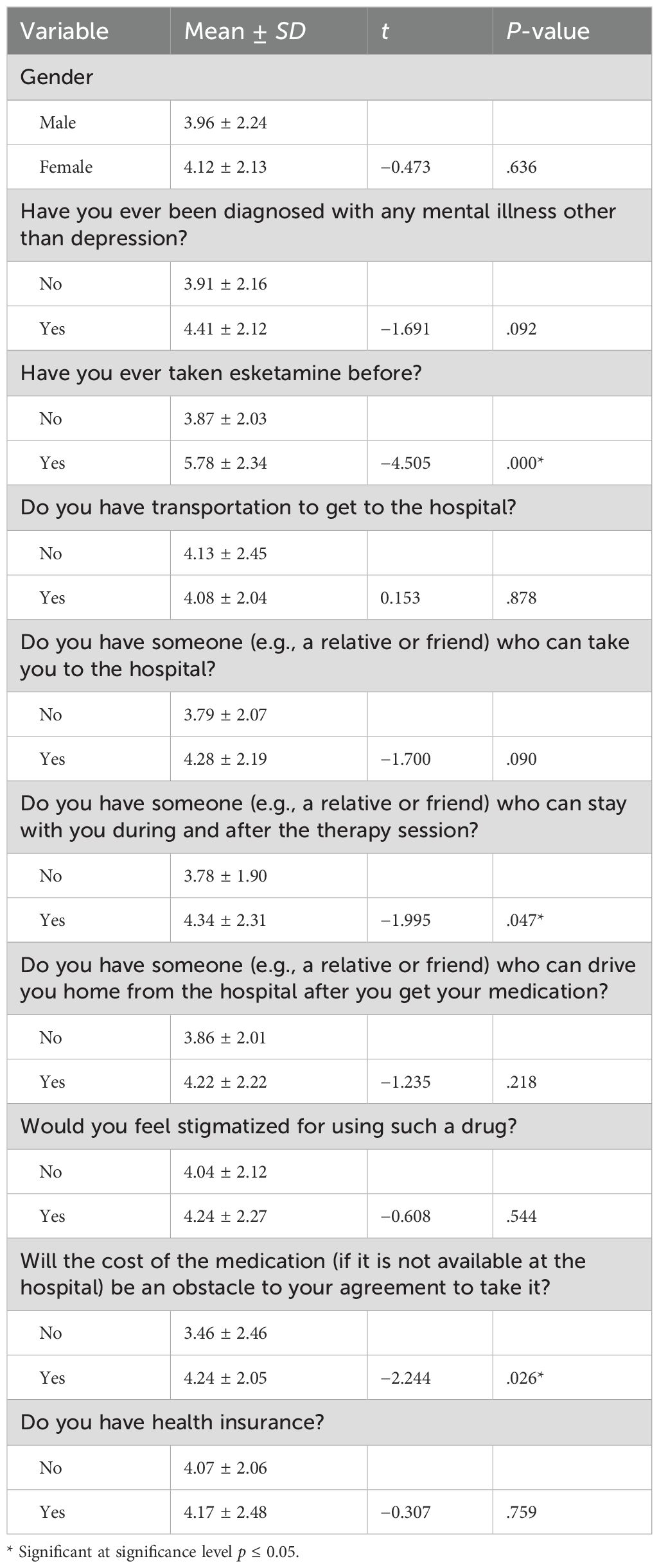Viewport: 659px width, 1568px height.
Task: Select the stigmatized question heading
Action: point(268,1126)
